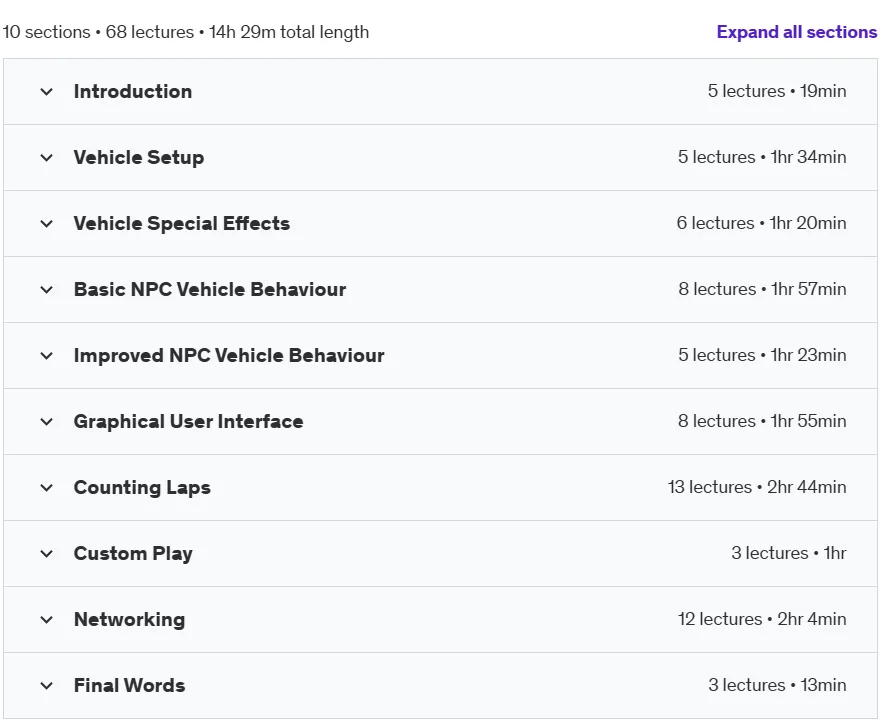This screenshot has width=880, height=722.
Task: Expand the Introduction section chevron
Action: (47, 92)
